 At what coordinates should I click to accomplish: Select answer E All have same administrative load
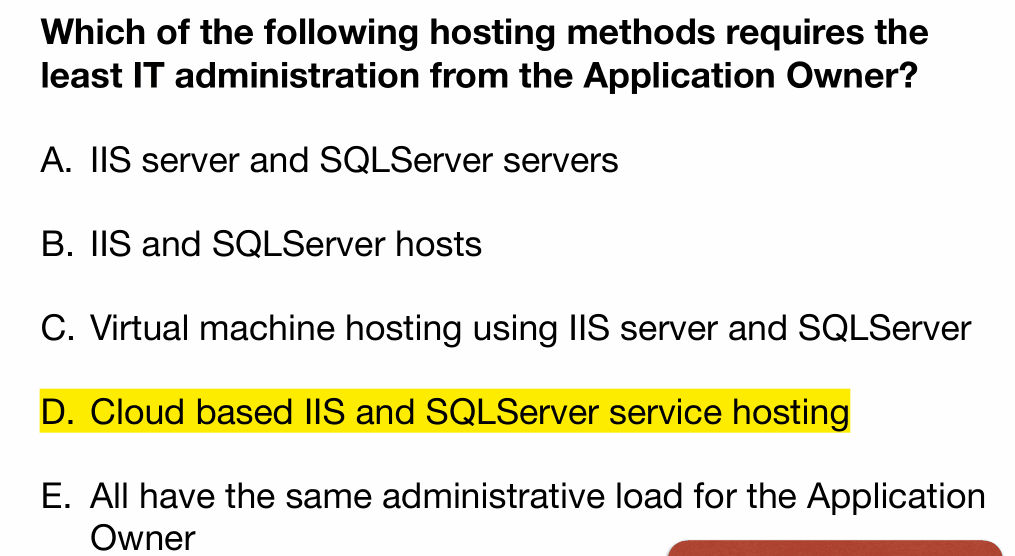tap(513, 517)
